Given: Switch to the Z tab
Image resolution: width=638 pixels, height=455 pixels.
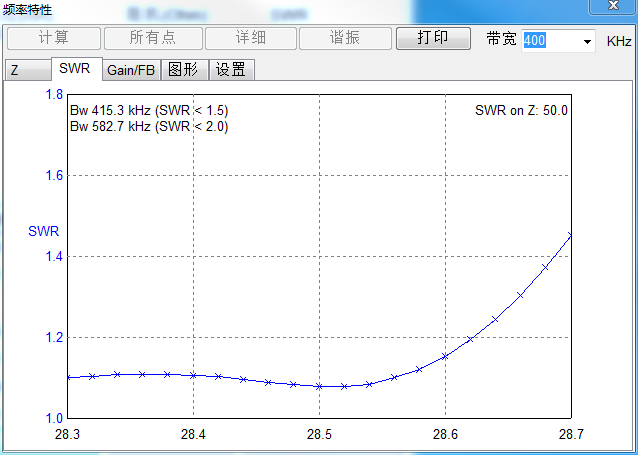Looking at the screenshot, I should click(x=28, y=70).
